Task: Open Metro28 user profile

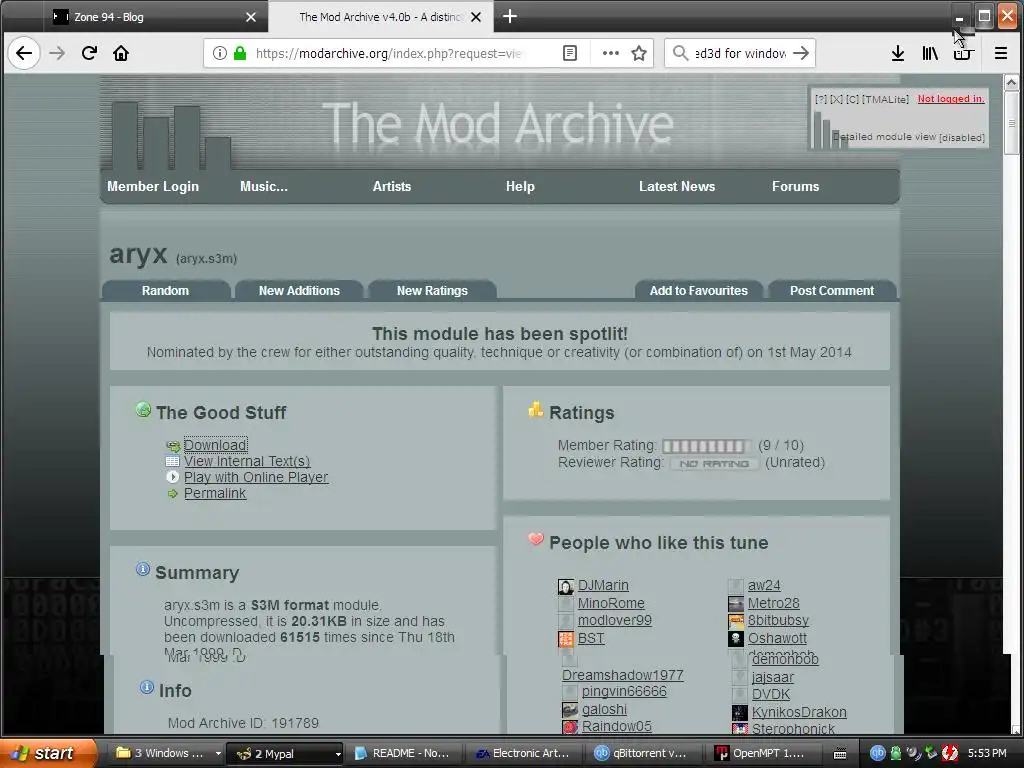Action: point(774,603)
